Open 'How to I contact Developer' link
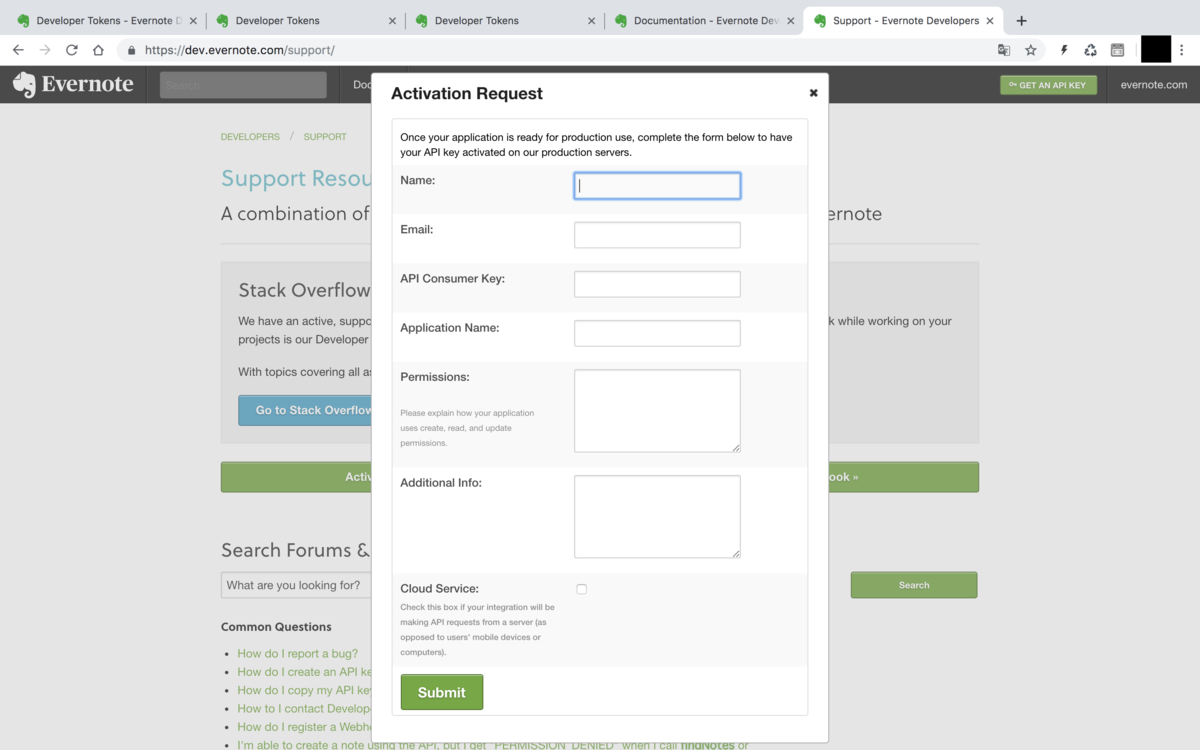Image resolution: width=1200 pixels, height=750 pixels. coord(304,708)
